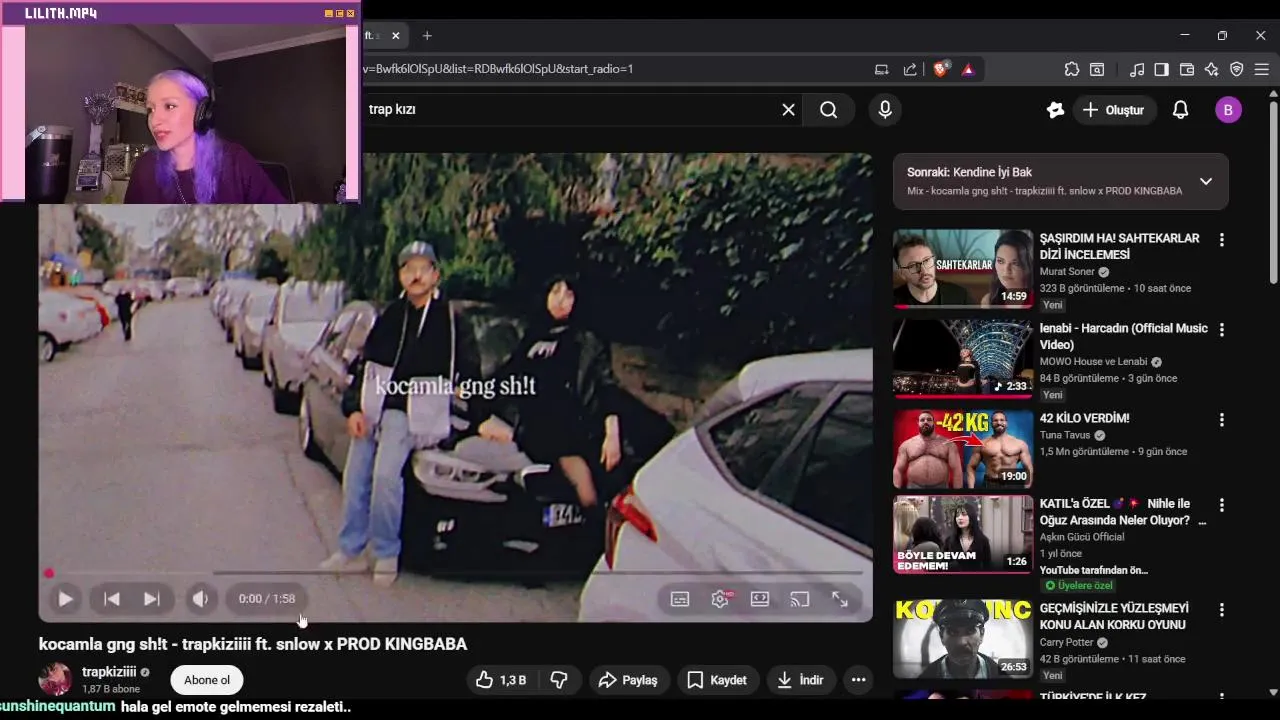Screen dimensions: 1280x720
Task: Open Murat Soner channel name
Action: pyautogui.click(x=1067, y=272)
